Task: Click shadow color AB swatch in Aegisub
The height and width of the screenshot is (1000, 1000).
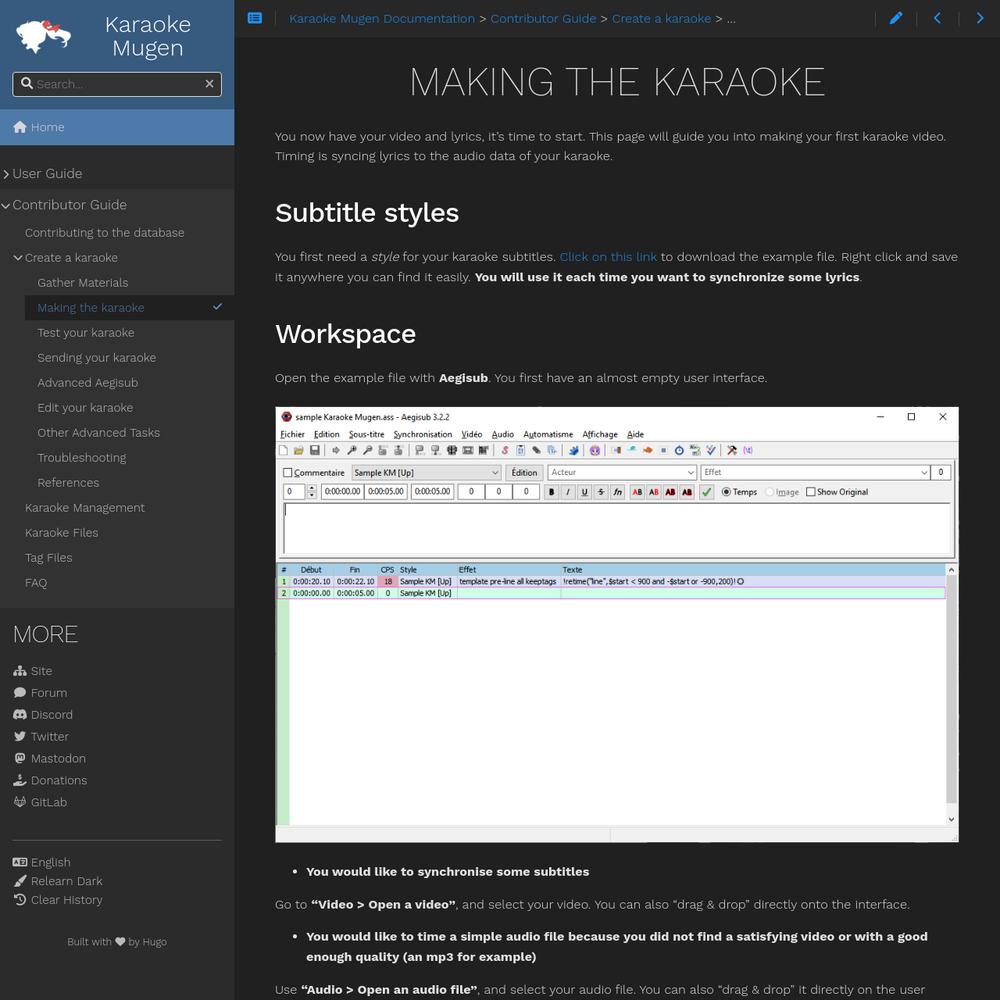Action: click(x=687, y=492)
